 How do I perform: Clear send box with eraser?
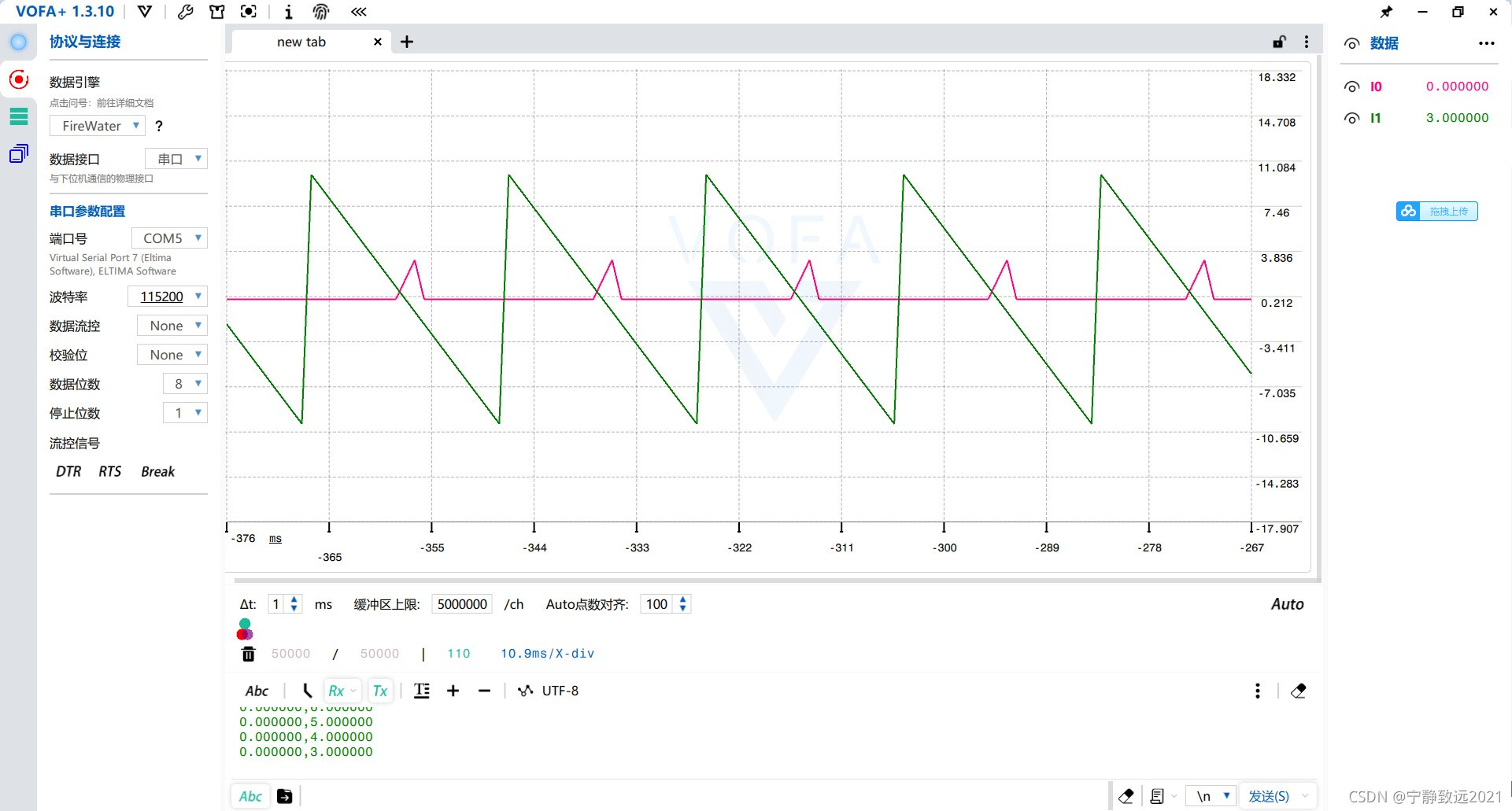(1126, 796)
